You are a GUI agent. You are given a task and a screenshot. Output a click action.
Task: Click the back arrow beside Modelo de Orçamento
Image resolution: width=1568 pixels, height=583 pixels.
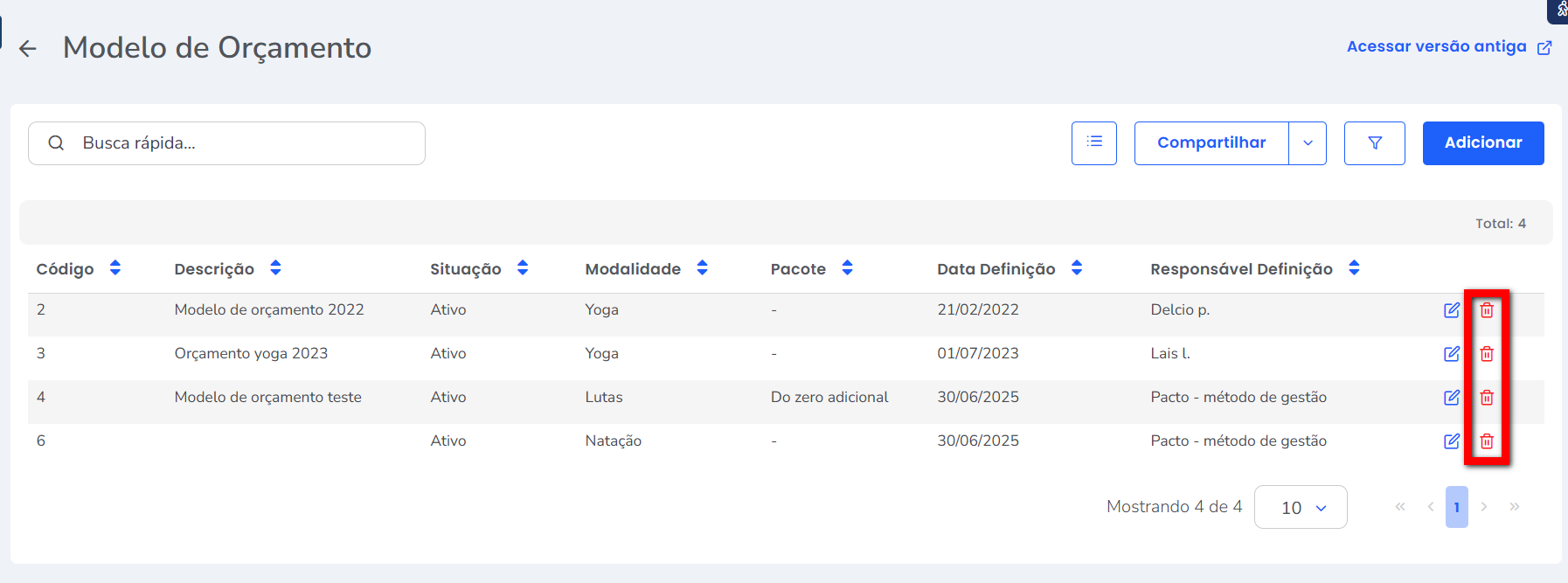point(28,49)
